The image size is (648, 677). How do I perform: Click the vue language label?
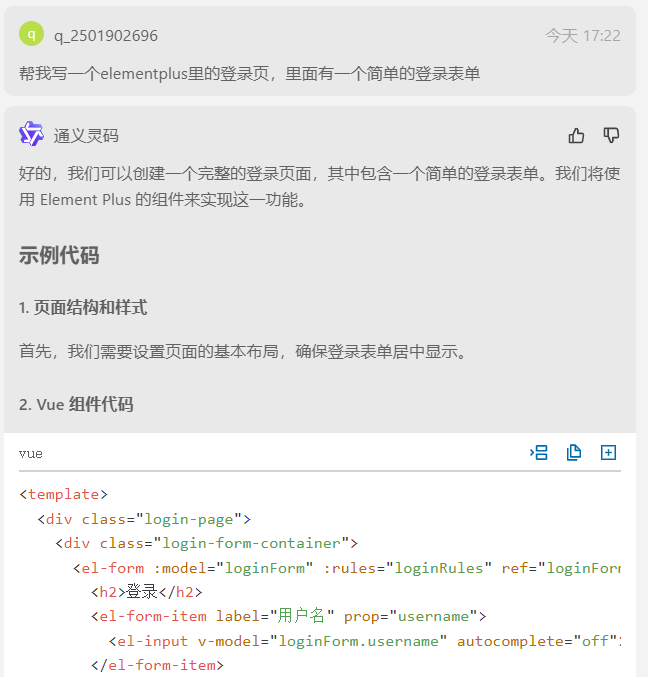pyautogui.click(x=31, y=453)
